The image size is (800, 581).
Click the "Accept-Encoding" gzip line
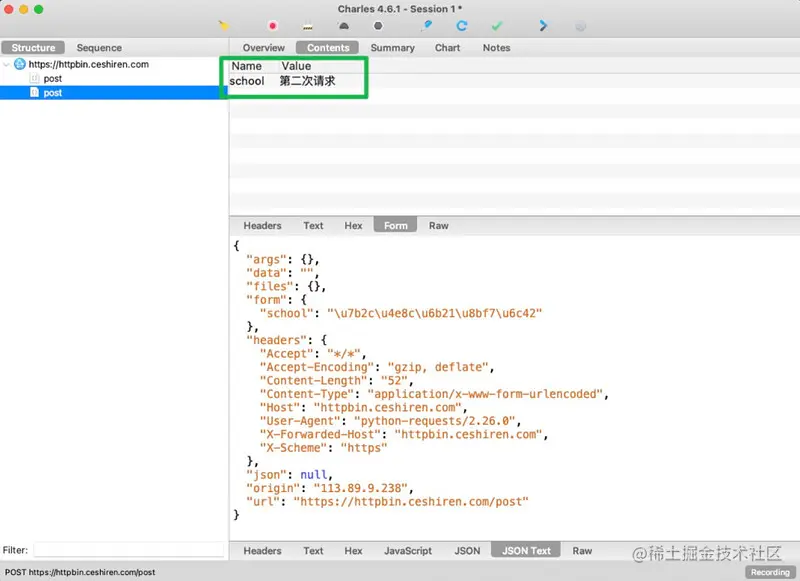pyautogui.click(x=377, y=367)
